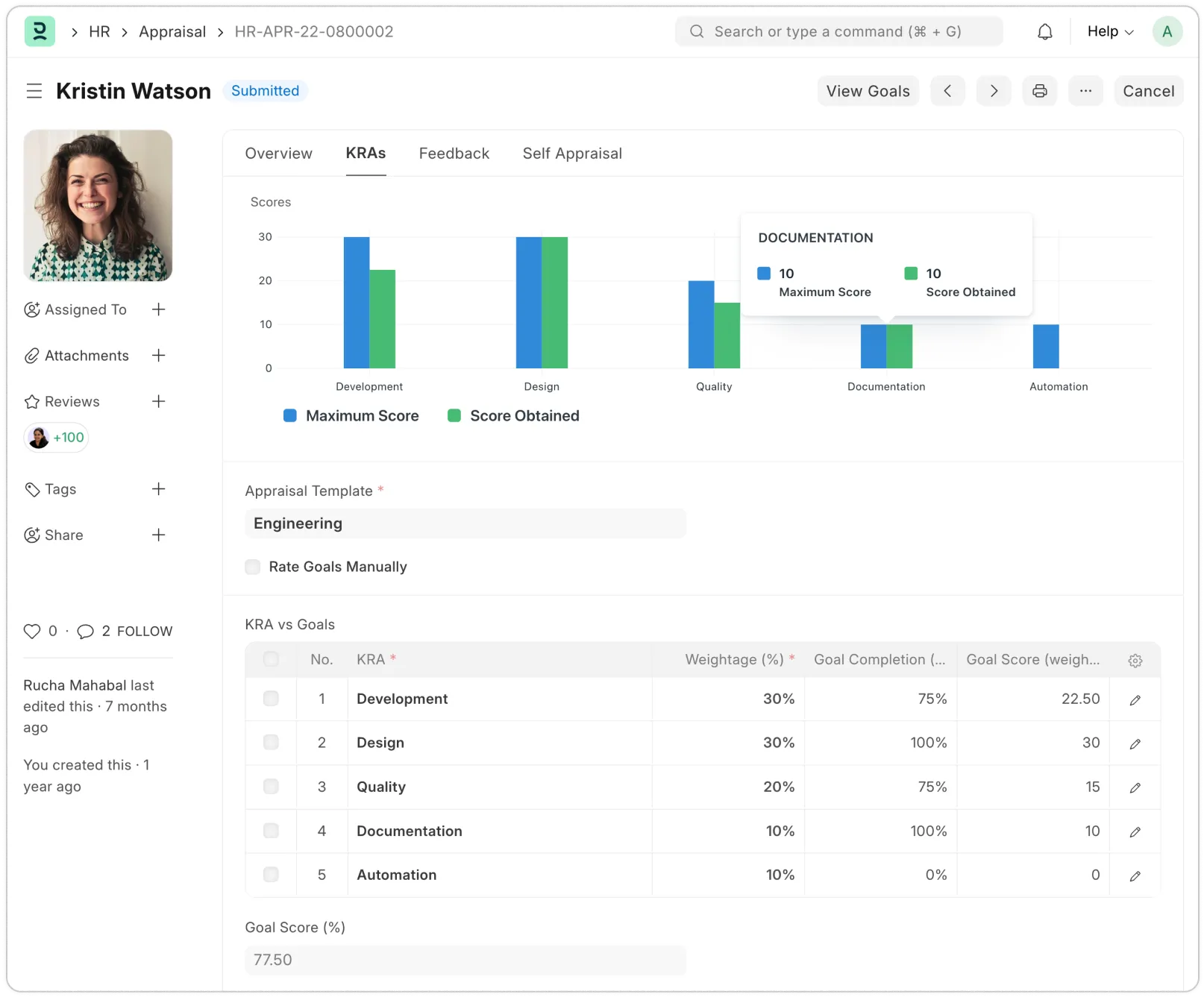Open table settings gear icon
Viewport: 1204px width, 997px height.
pos(1135,661)
